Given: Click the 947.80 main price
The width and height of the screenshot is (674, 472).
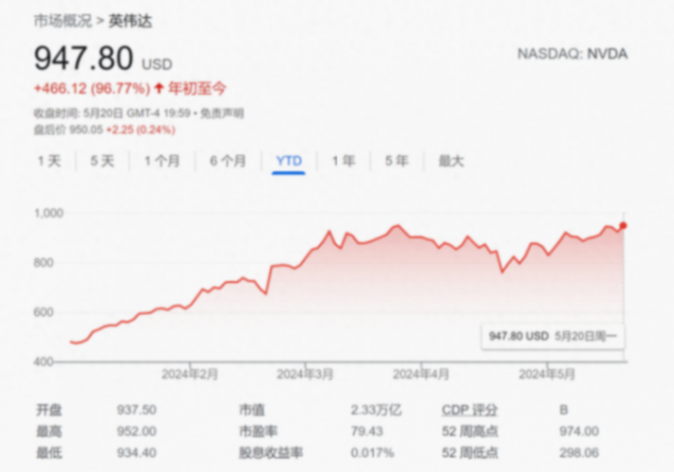Looking at the screenshot, I should (x=84, y=58).
